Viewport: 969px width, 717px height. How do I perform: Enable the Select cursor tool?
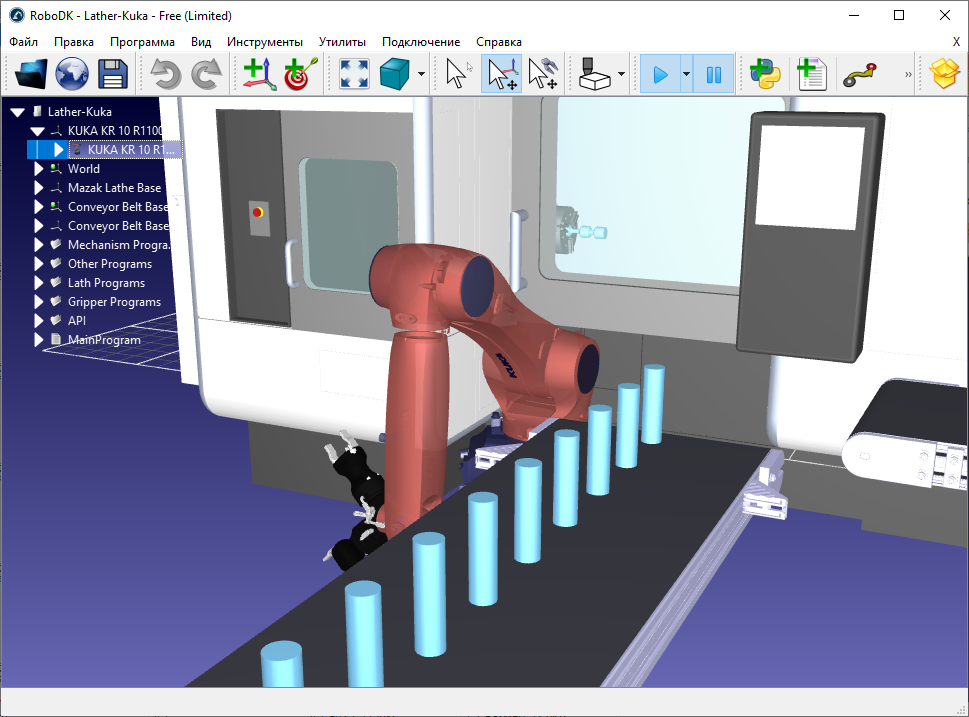[458, 74]
